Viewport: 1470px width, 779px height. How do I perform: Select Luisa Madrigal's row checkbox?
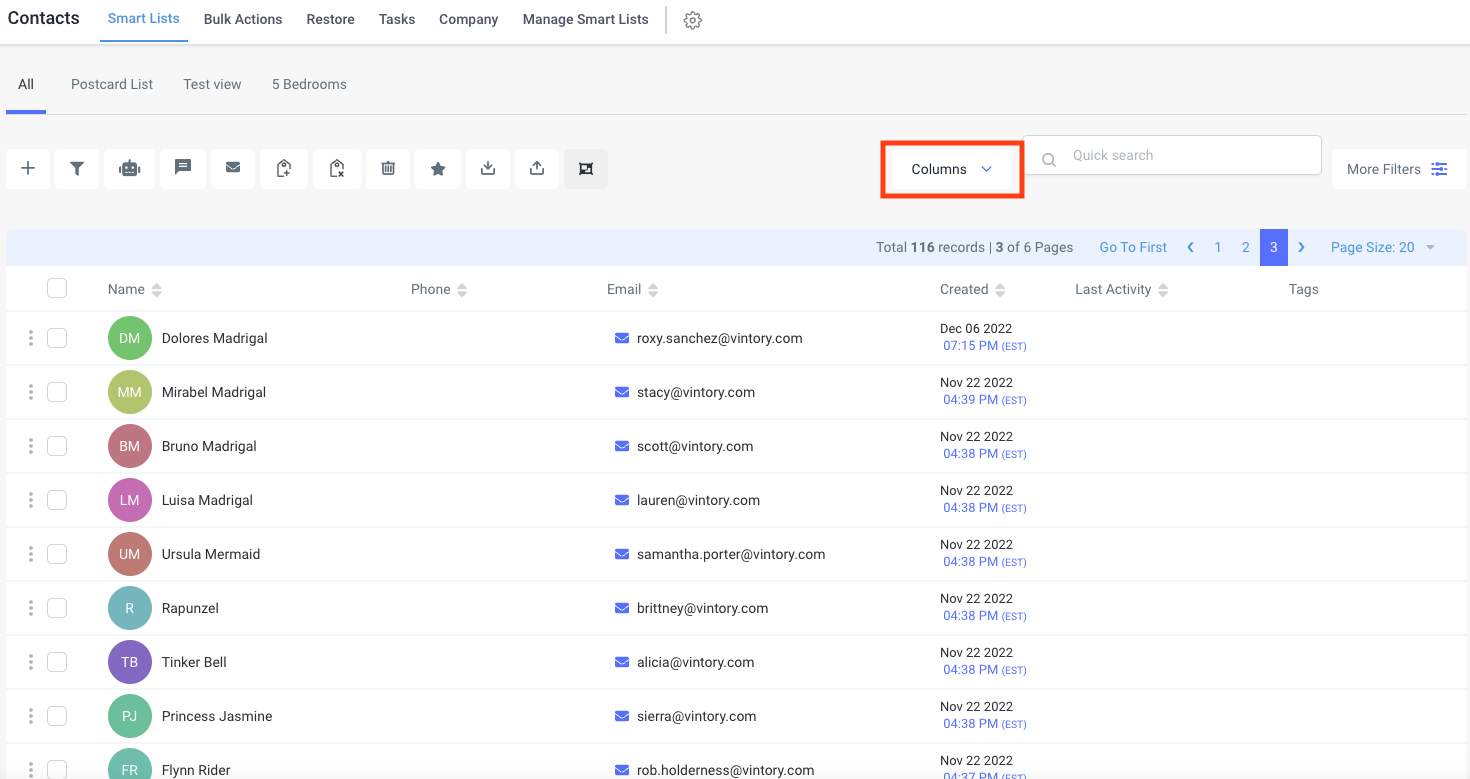point(57,500)
